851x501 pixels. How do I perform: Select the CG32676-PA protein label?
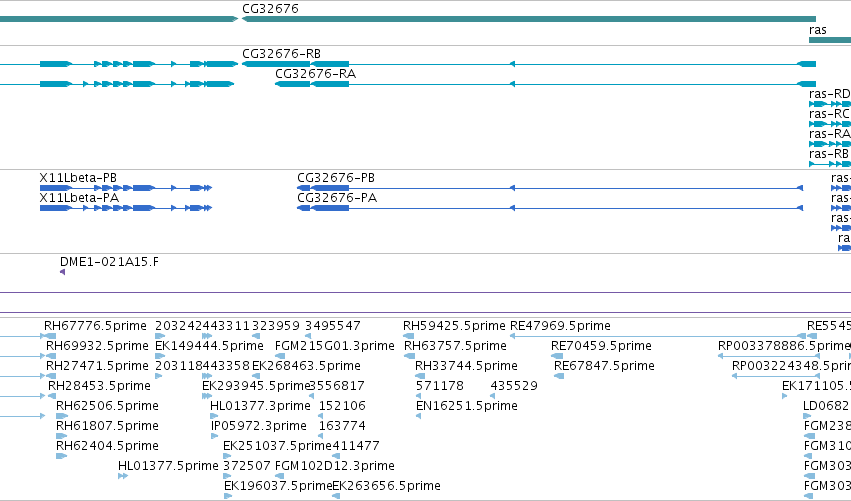337,198
